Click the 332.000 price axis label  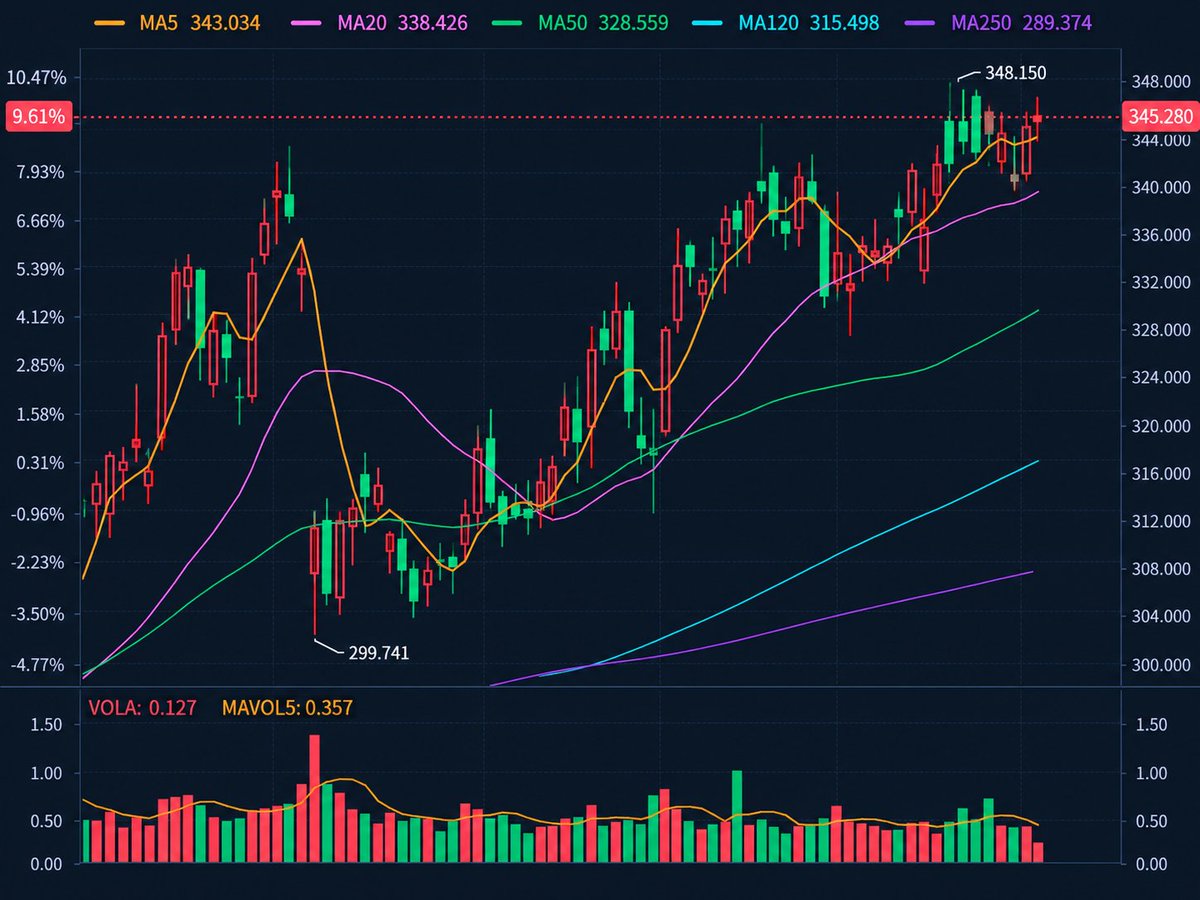(x=1161, y=283)
